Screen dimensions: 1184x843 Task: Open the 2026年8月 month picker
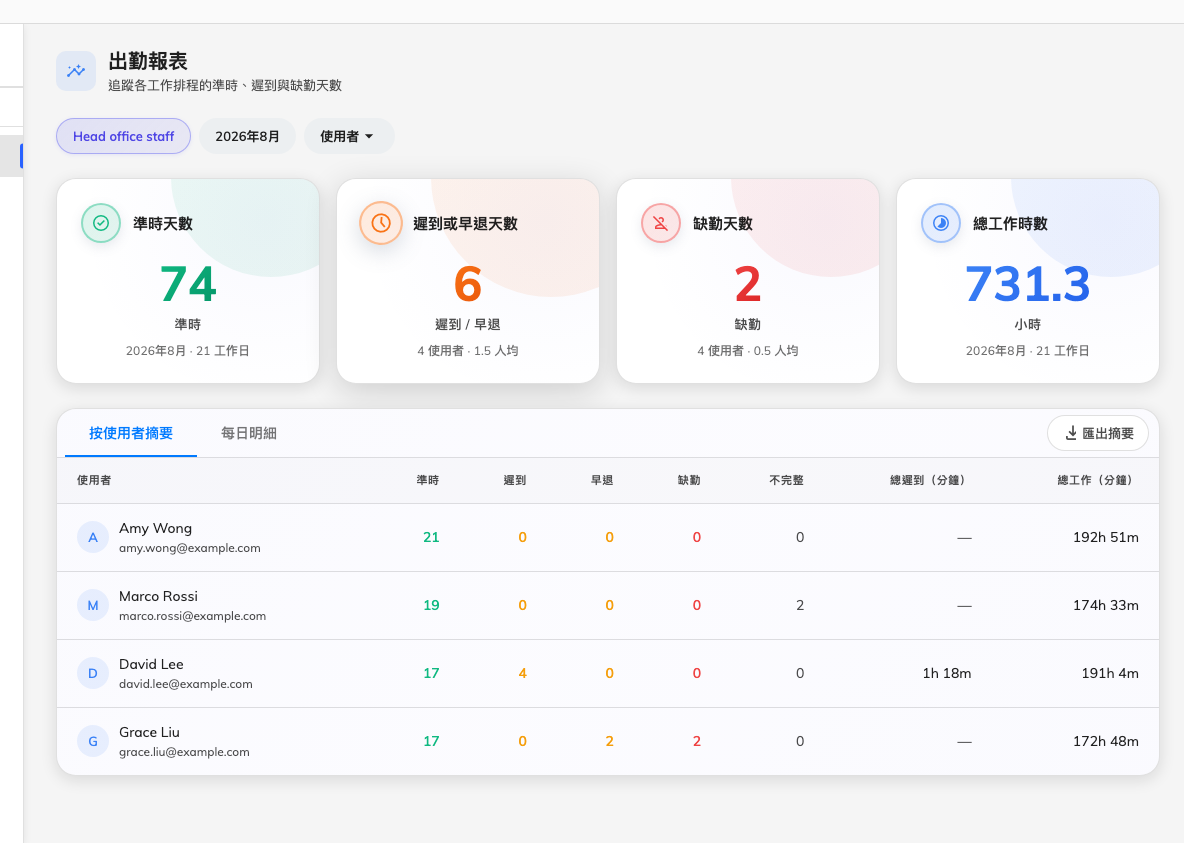pyautogui.click(x=247, y=136)
